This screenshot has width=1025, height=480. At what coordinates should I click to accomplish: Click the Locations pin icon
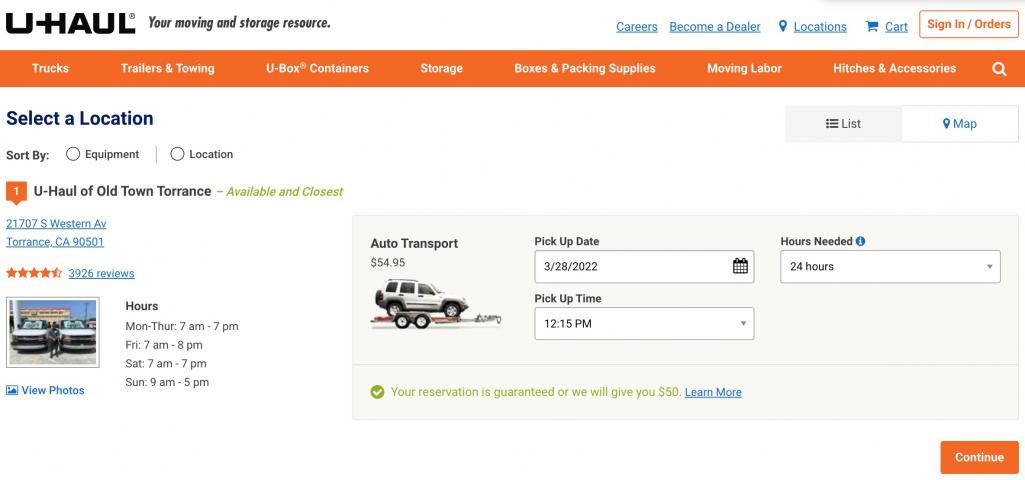tap(783, 27)
